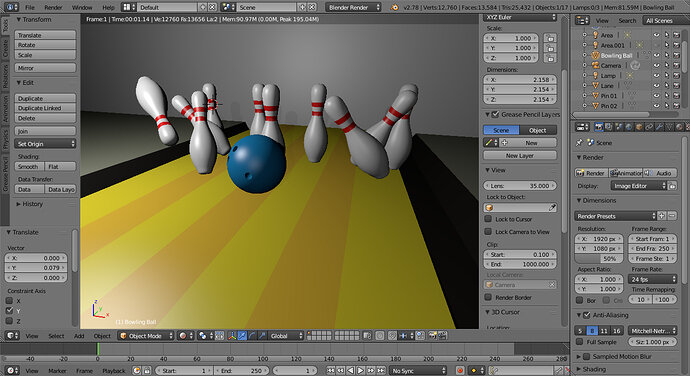The height and width of the screenshot is (376, 690).
Task: Click the Lamp object icon in outliner
Action: (x=595, y=75)
